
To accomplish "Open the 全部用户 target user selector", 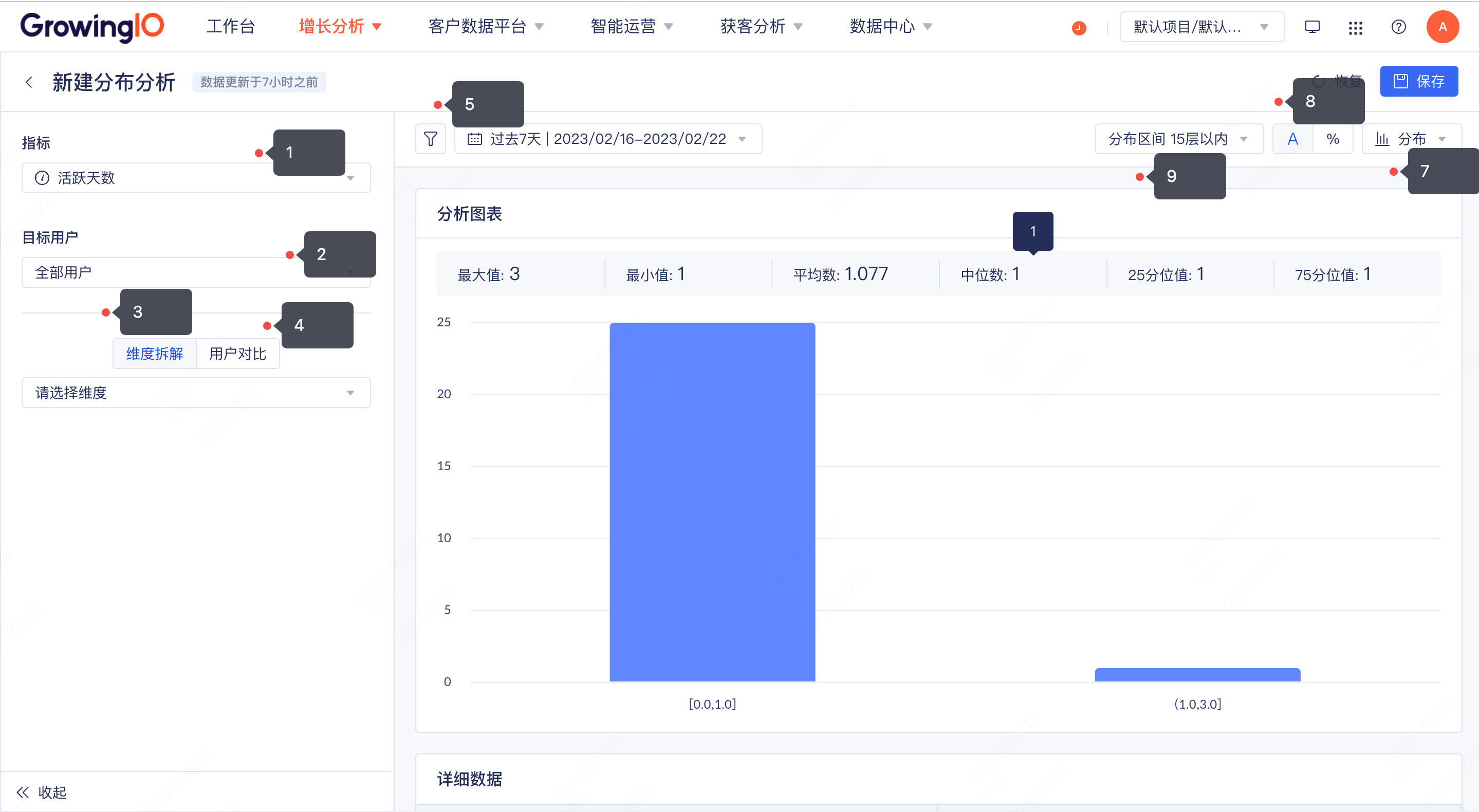I will point(196,272).
